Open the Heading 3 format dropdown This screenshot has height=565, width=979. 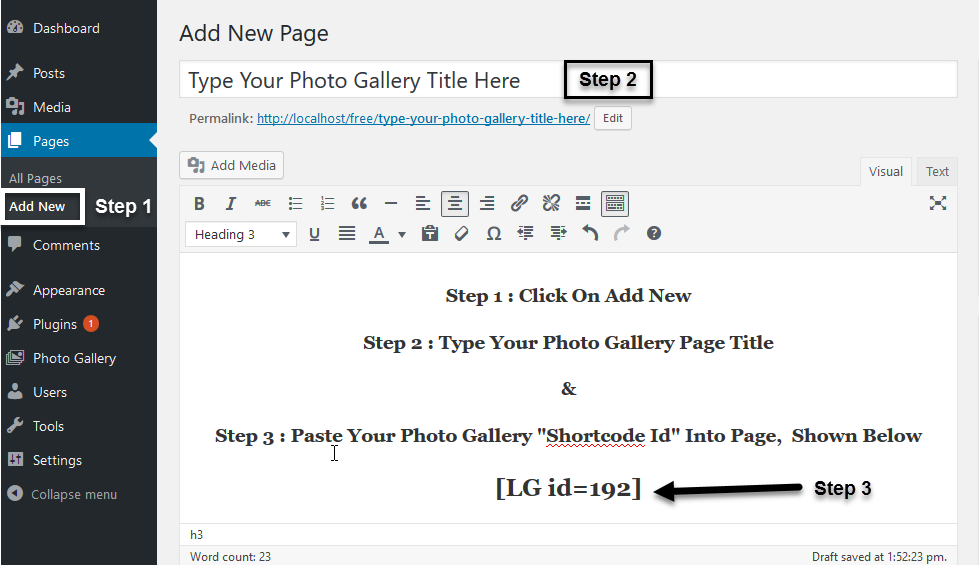[240, 234]
